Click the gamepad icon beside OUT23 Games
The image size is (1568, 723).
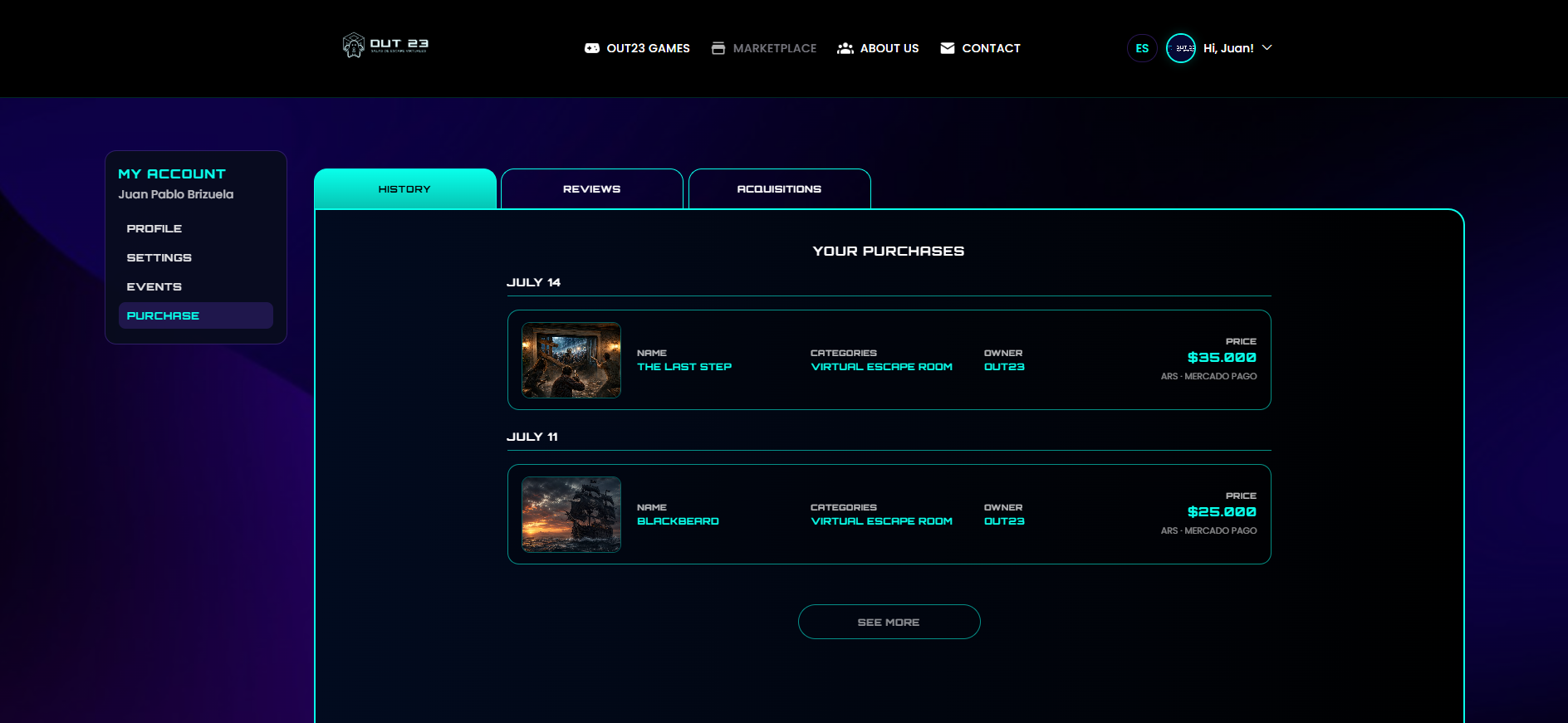(592, 48)
